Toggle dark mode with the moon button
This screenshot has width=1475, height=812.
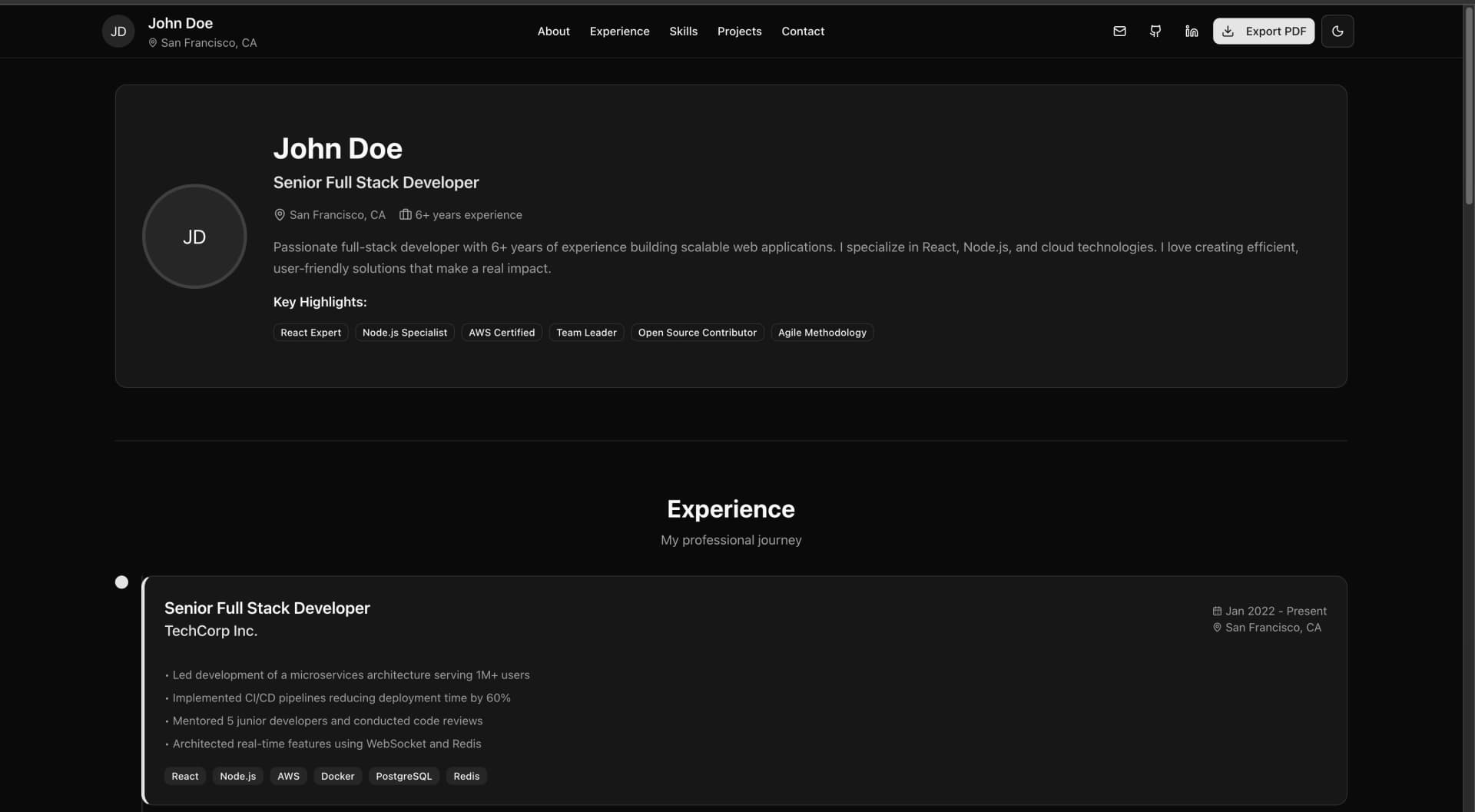pos(1337,31)
